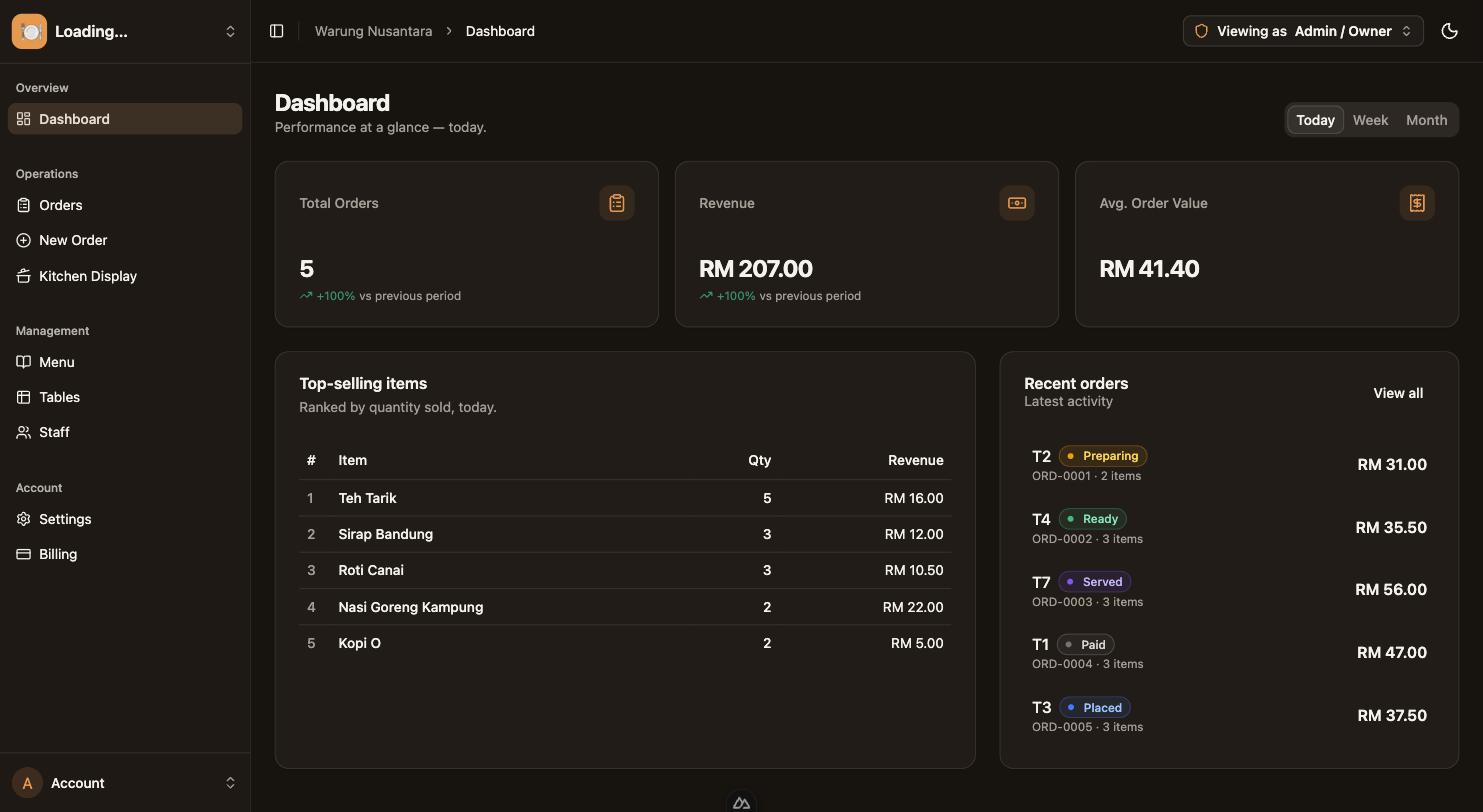Open Dashboard in the sidebar
The width and height of the screenshot is (1483, 812).
[125, 119]
